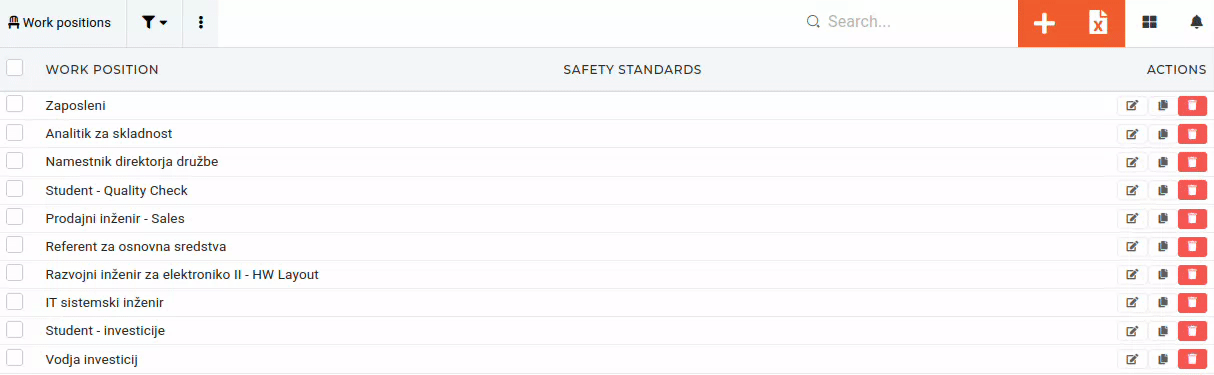Open Razvojni inženir za elektroniko II entry

tap(182, 274)
